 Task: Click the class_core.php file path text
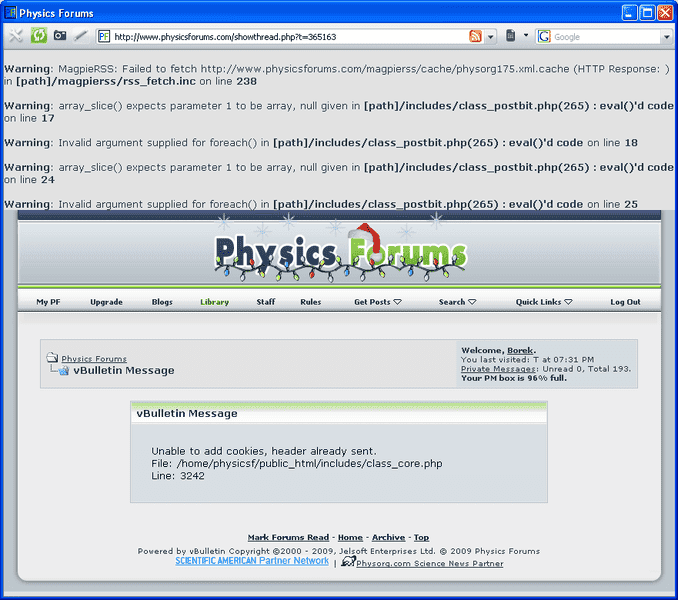pos(310,463)
